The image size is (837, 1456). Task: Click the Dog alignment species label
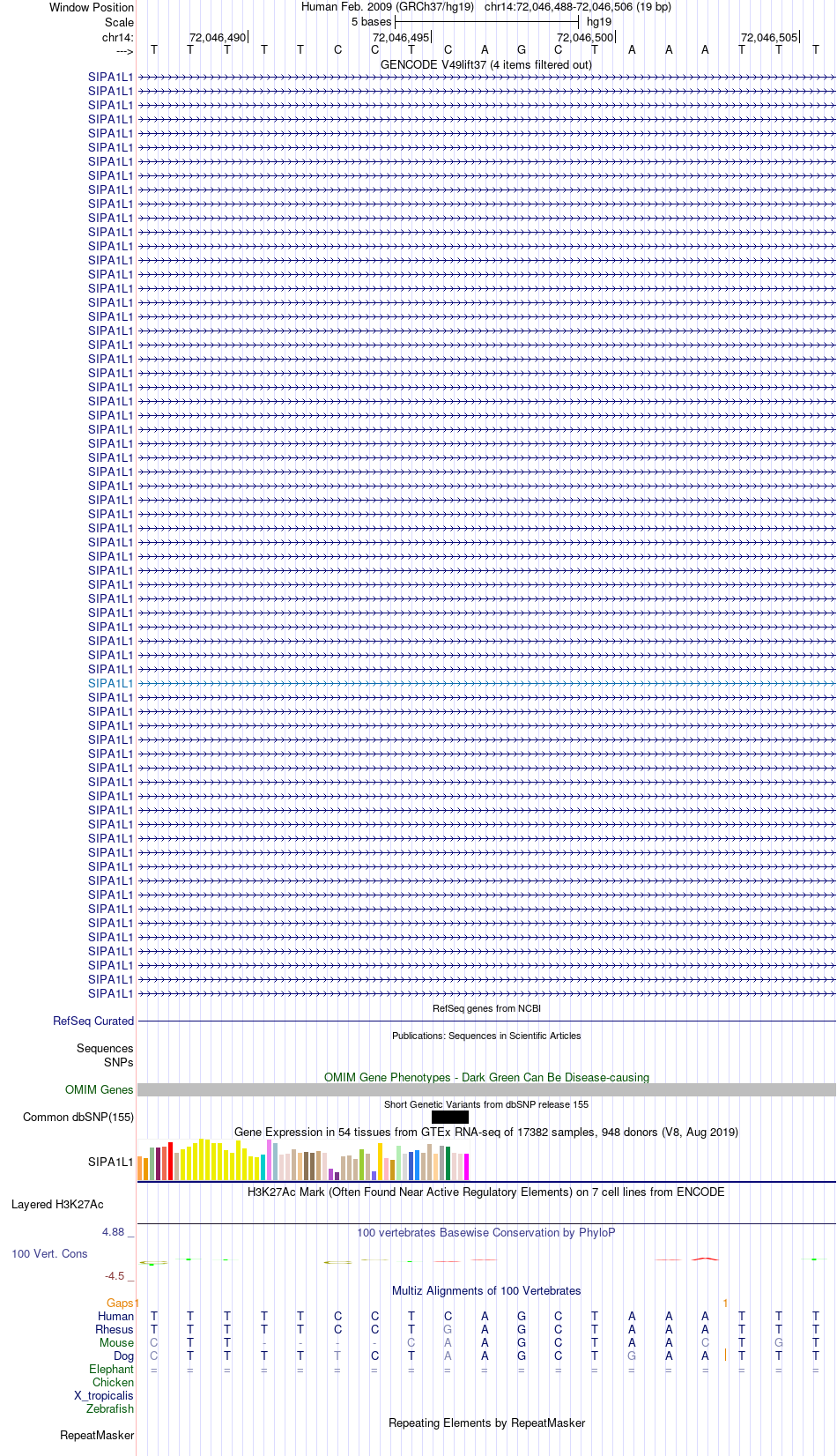124,1356
